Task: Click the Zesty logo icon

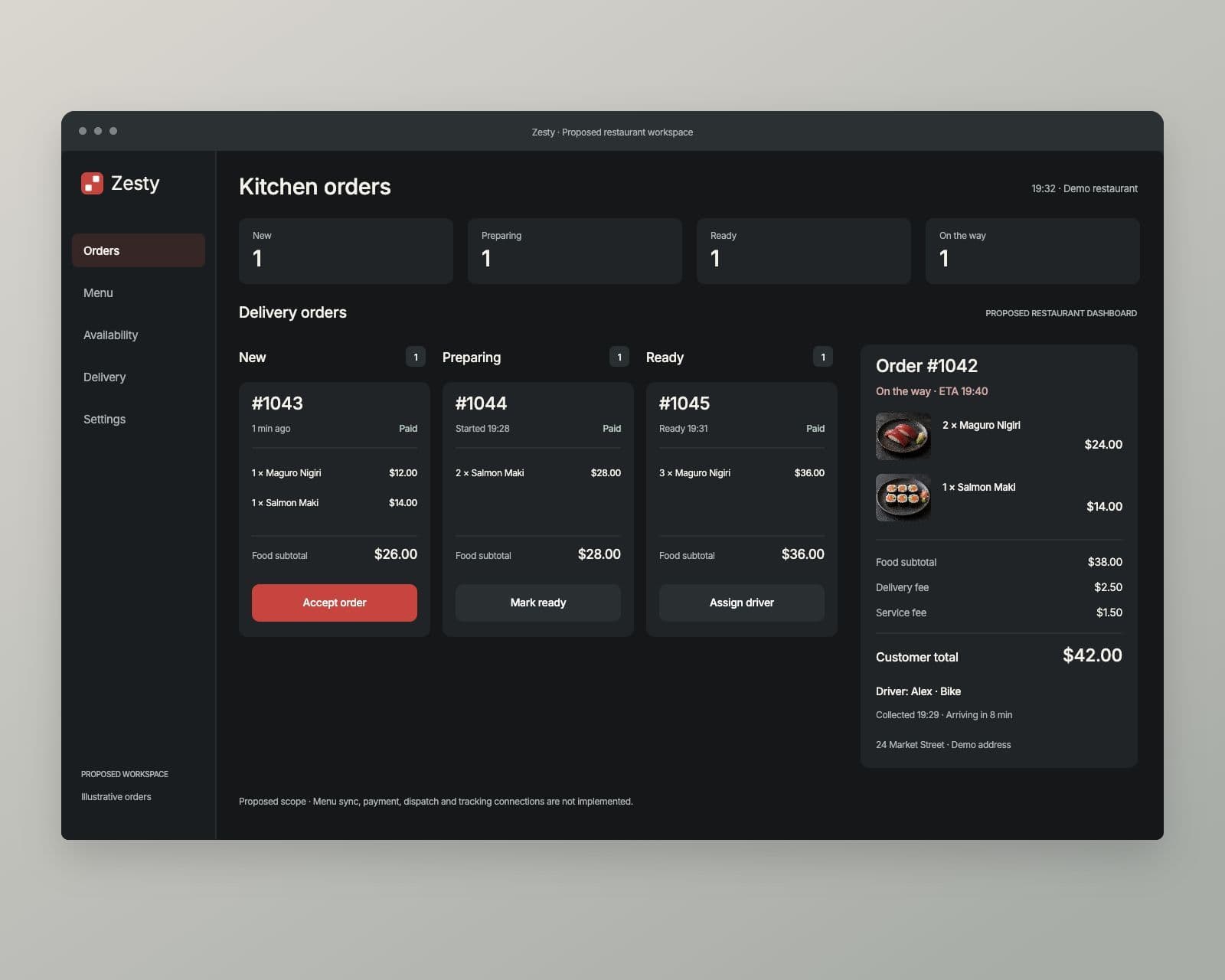Action: (x=92, y=183)
